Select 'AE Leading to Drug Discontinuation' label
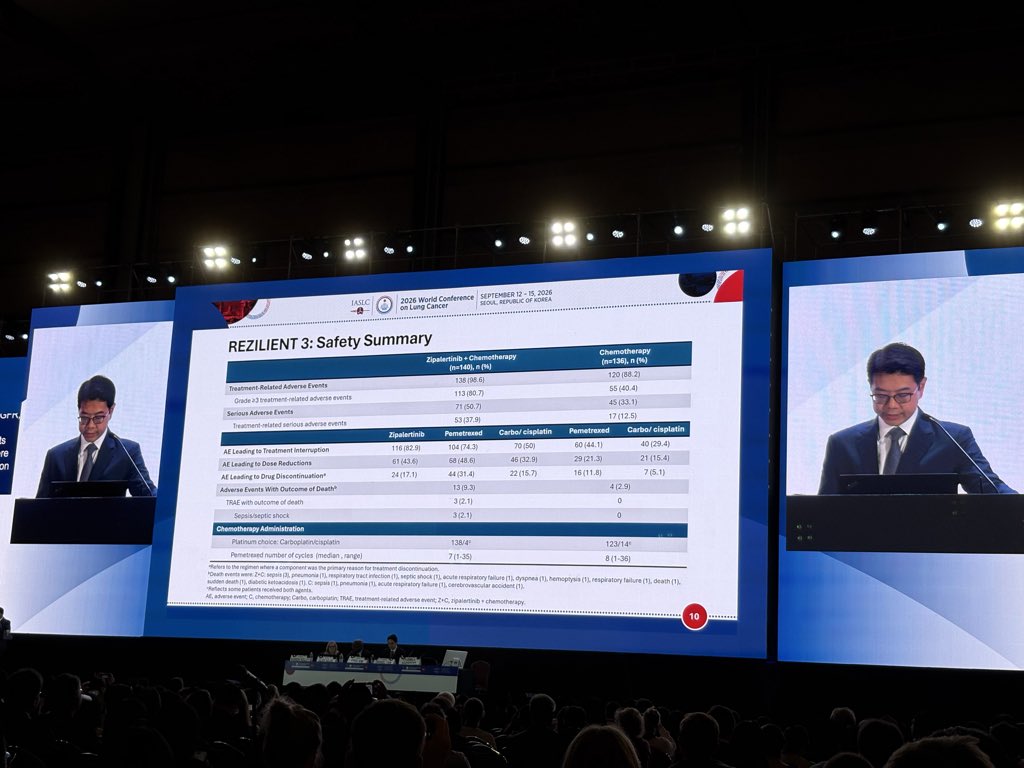The image size is (1024, 768). pos(273,477)
